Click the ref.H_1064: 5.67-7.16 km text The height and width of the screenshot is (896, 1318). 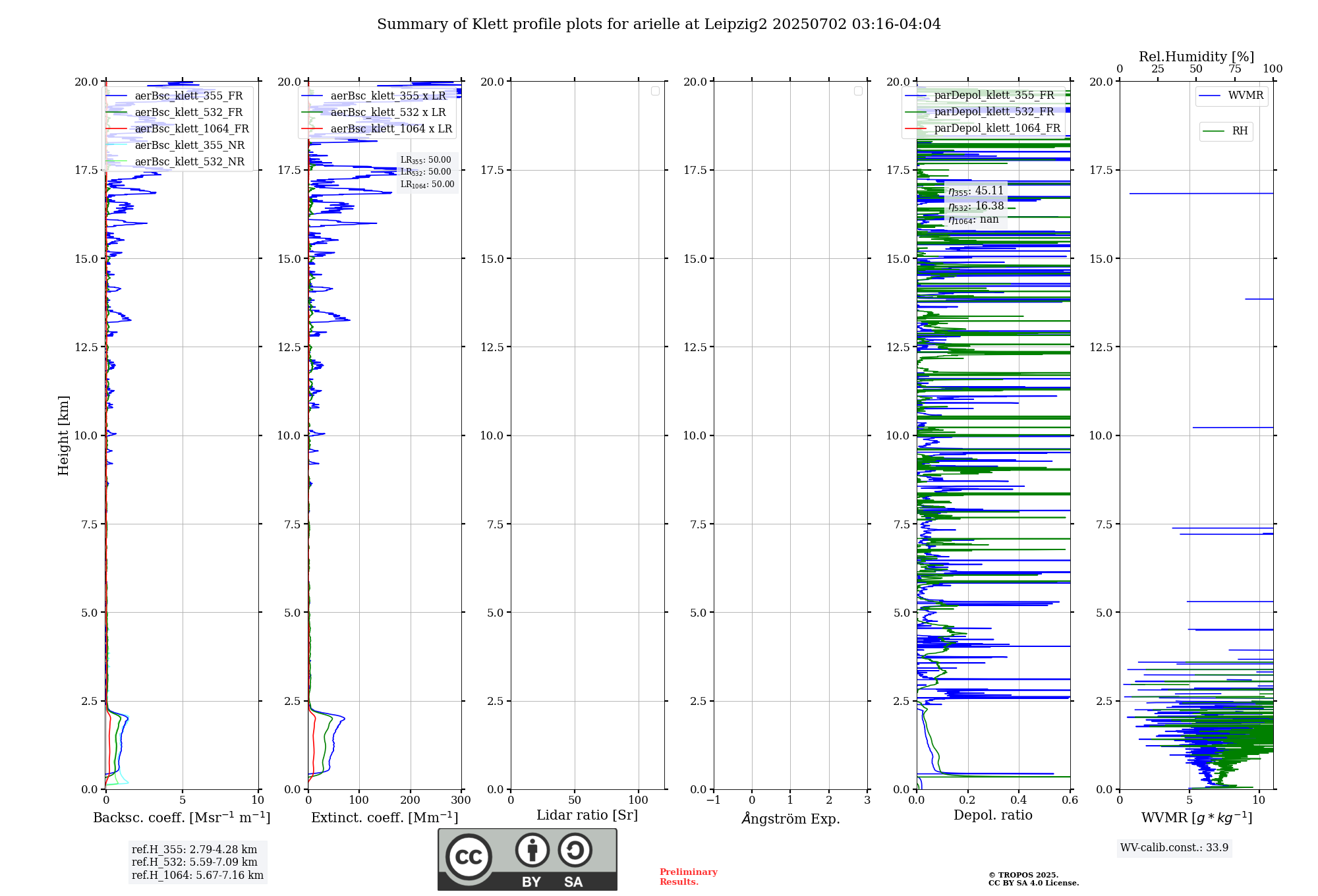[198, 876]
